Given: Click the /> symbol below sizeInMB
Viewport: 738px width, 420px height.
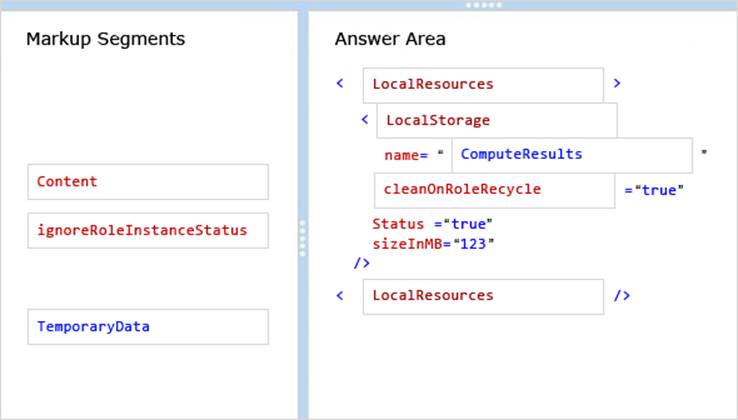Looking at the screenshot, I should coord(362,263).
